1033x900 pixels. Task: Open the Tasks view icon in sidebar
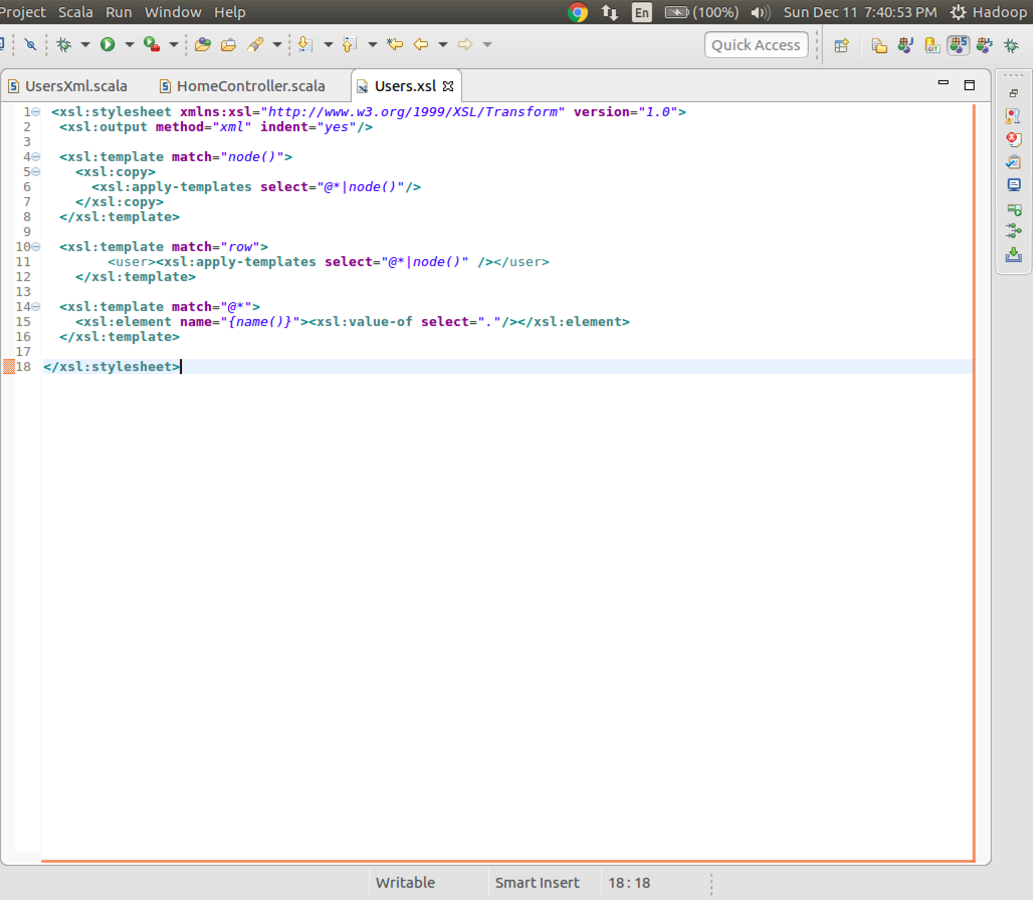[x=1013, y=162]
